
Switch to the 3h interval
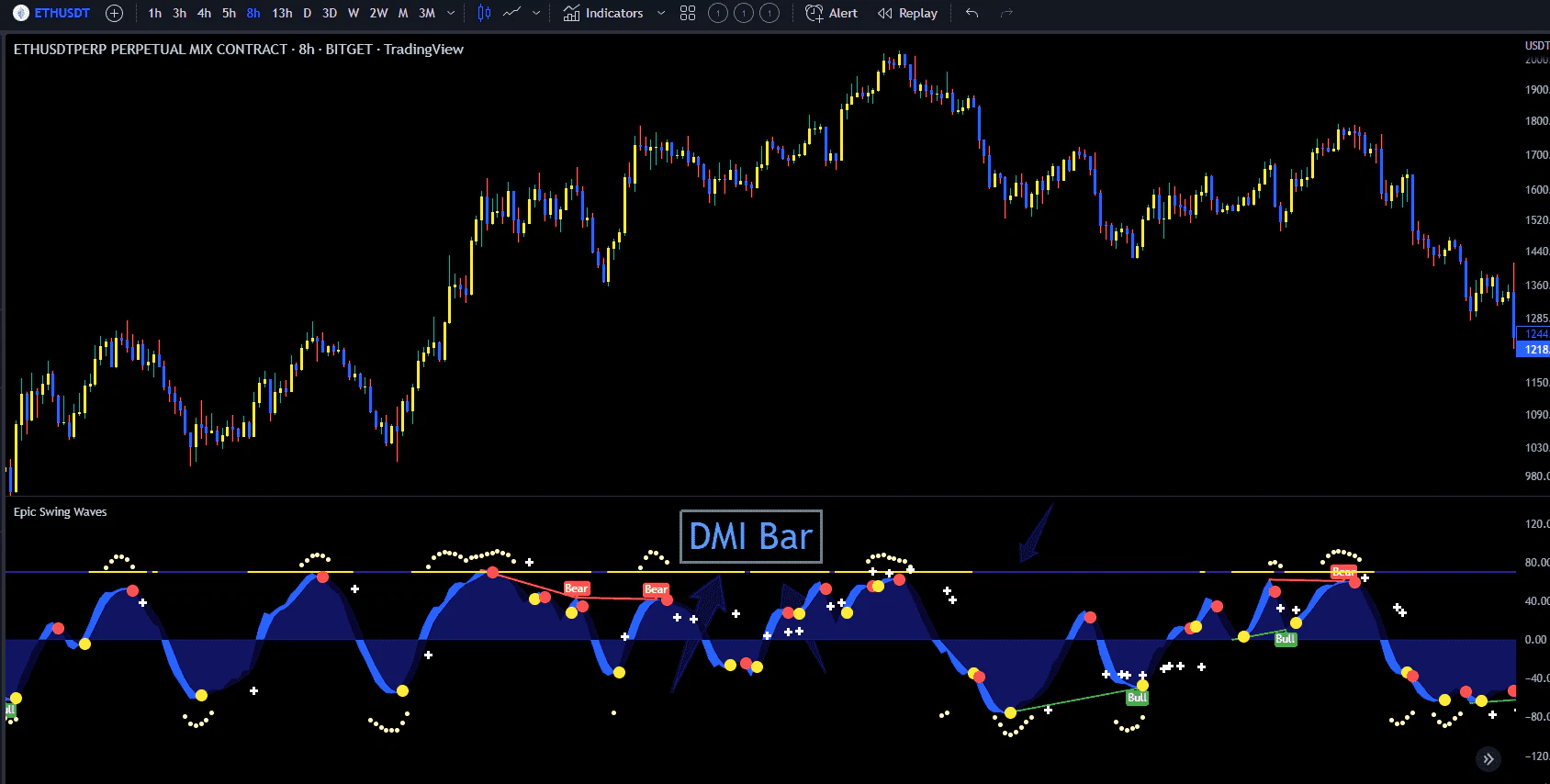179,13
